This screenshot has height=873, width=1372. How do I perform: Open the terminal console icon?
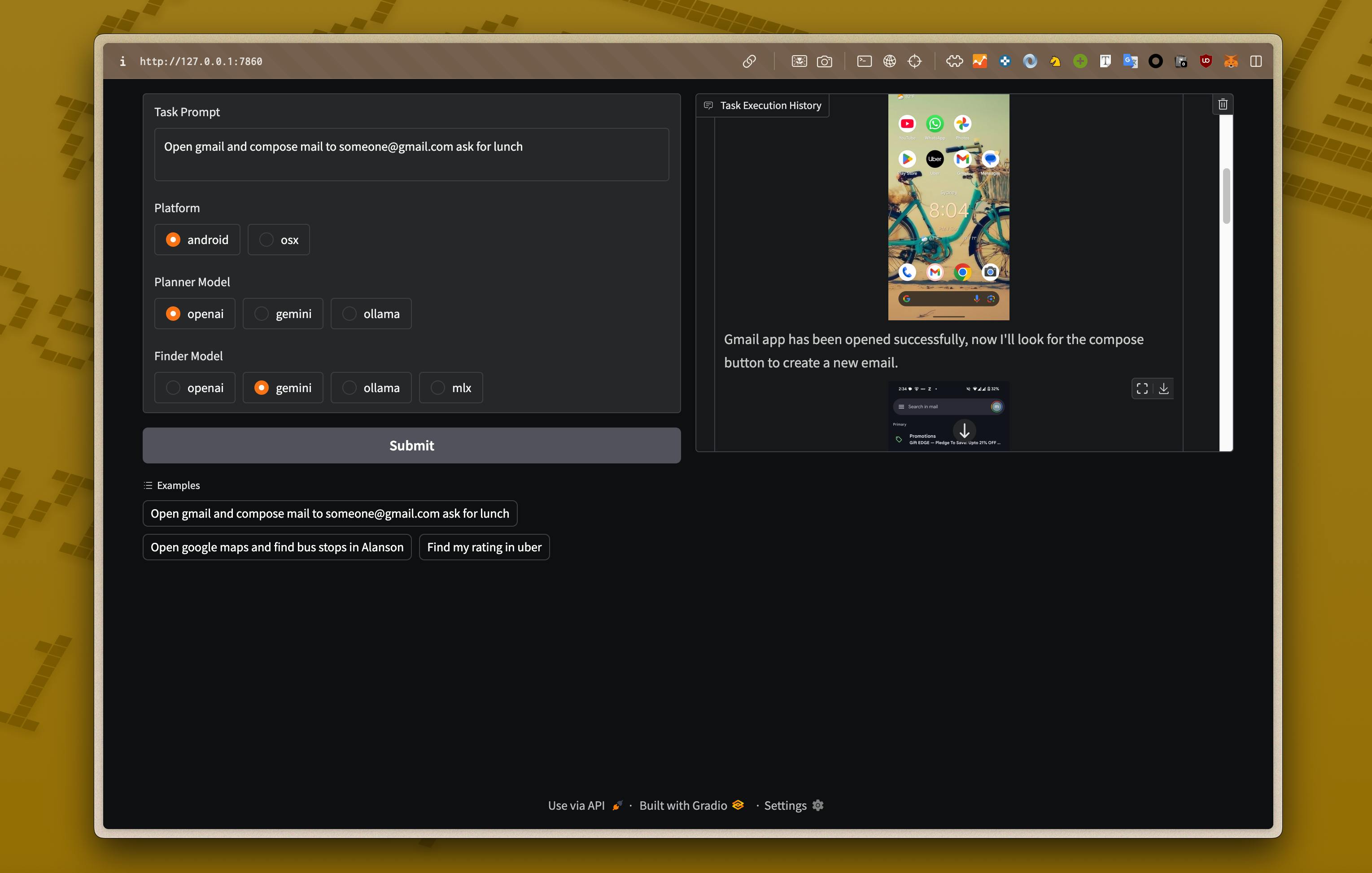point(864,61)
